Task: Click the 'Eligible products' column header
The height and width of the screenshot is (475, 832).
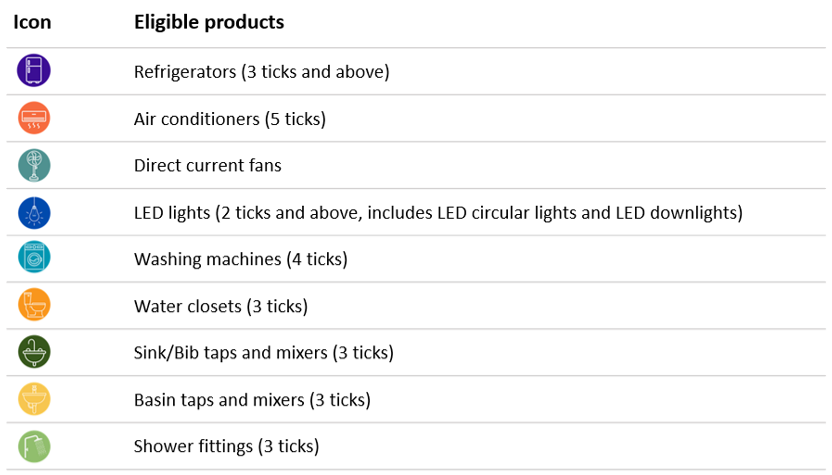Action: coord(209,22)
